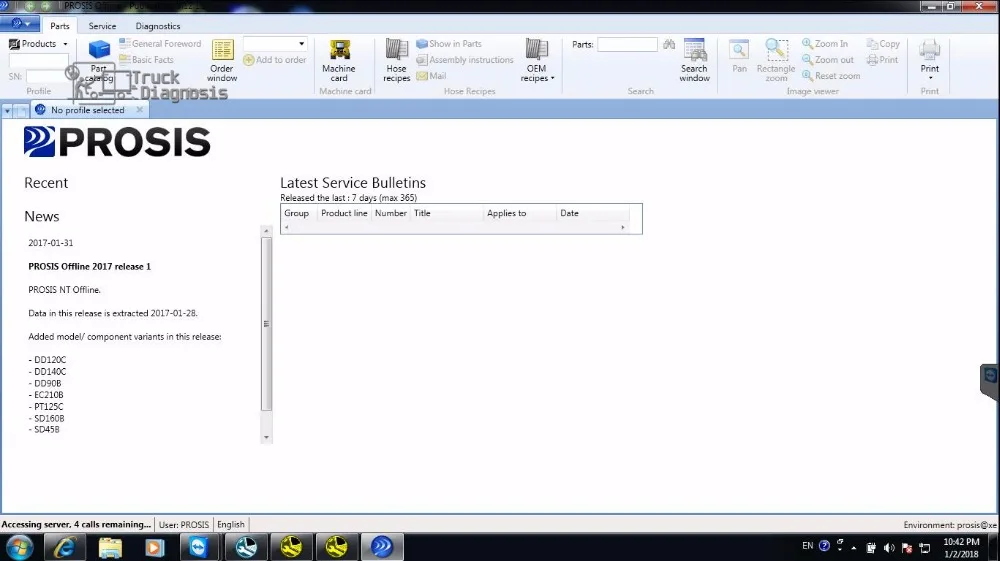Image resolution: width=1000 pixels, height=561 pixels.
Task: Click Reset zoom in Image viewer
Action: pyautogui.click(x=831, y=75)
